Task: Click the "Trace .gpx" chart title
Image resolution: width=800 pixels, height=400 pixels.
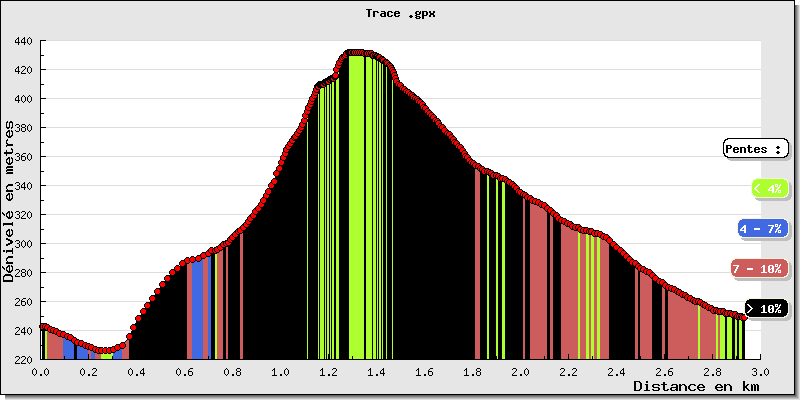Action: (400, 14)
